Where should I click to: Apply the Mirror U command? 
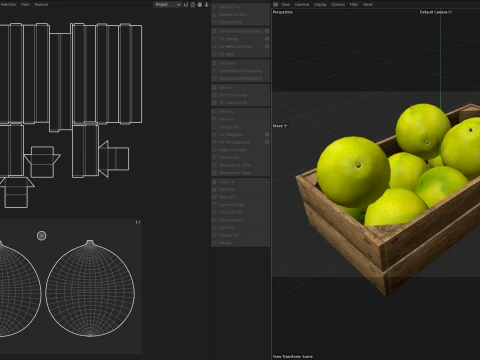240,112
